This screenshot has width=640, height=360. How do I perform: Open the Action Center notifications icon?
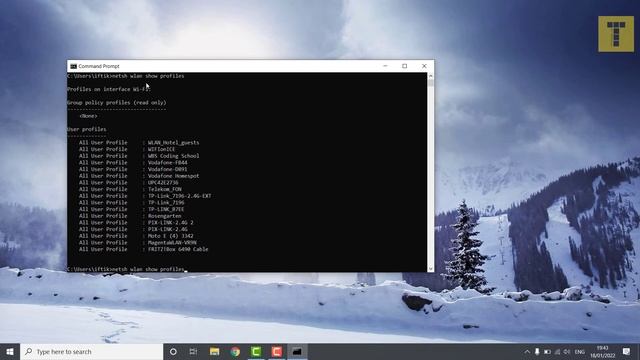coord(627,351)
